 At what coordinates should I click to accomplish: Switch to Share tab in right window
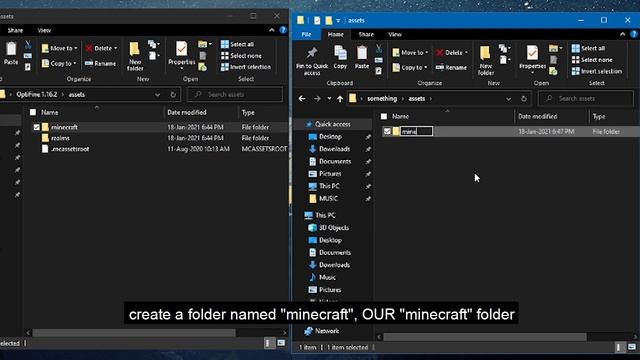pyautogui.click(x=366, y=35)
